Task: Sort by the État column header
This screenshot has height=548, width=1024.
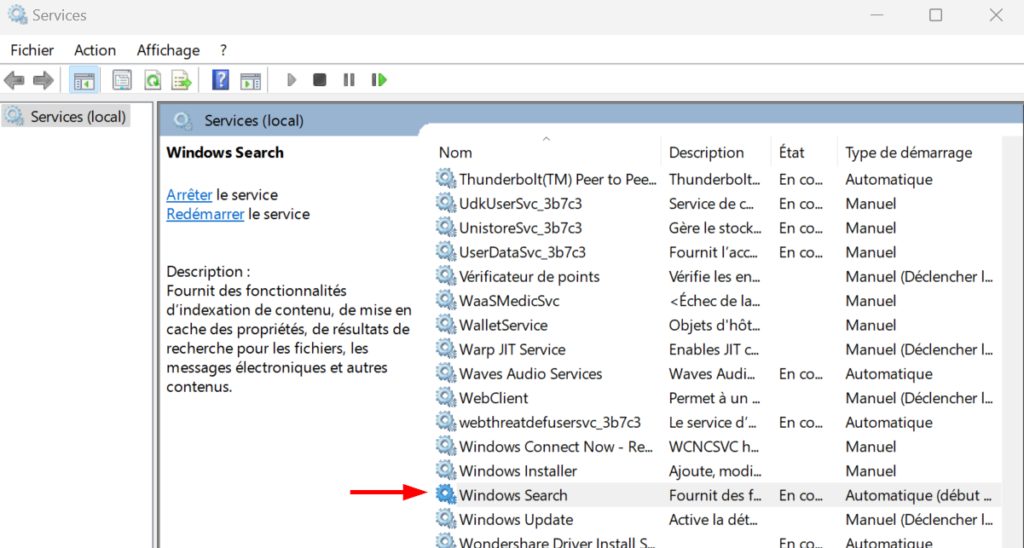Action: pyautogui.click(x=792, y=152)
